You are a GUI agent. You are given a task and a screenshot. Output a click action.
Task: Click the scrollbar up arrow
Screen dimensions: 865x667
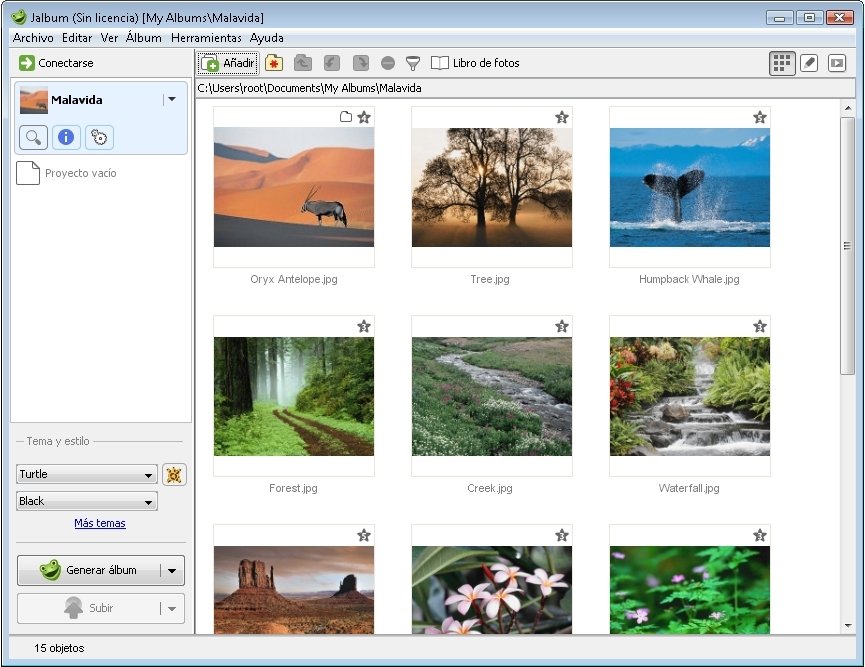tap(848, 108)
